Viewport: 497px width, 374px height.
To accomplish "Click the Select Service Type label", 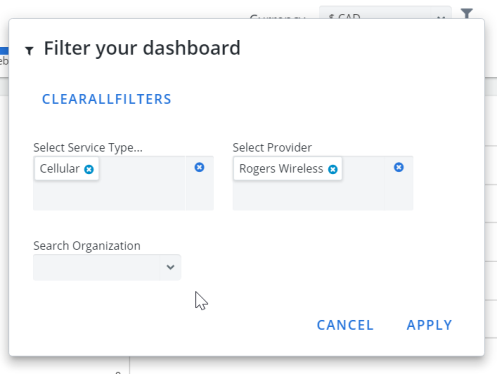I will point(88,148).
